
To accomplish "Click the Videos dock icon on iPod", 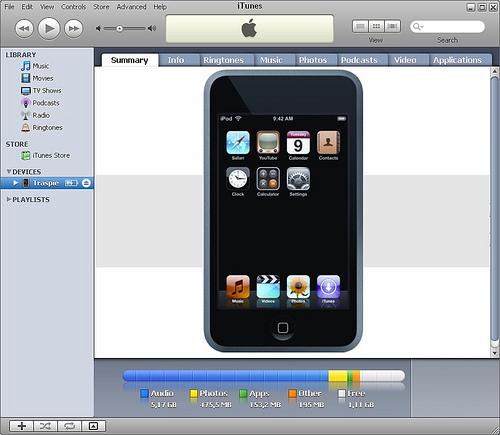I will tap(268, 287).
